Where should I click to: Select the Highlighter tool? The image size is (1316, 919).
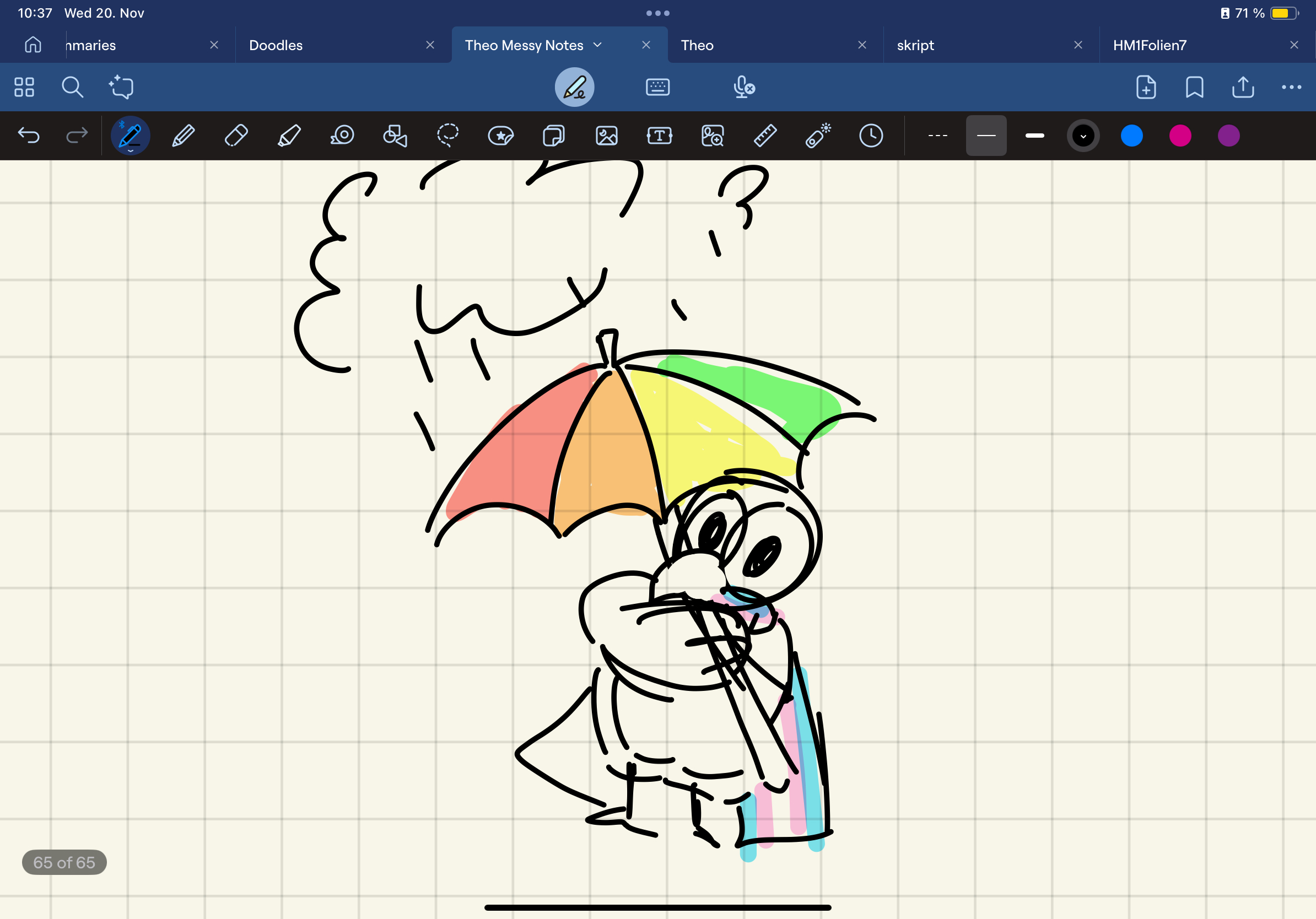[289, 136]
